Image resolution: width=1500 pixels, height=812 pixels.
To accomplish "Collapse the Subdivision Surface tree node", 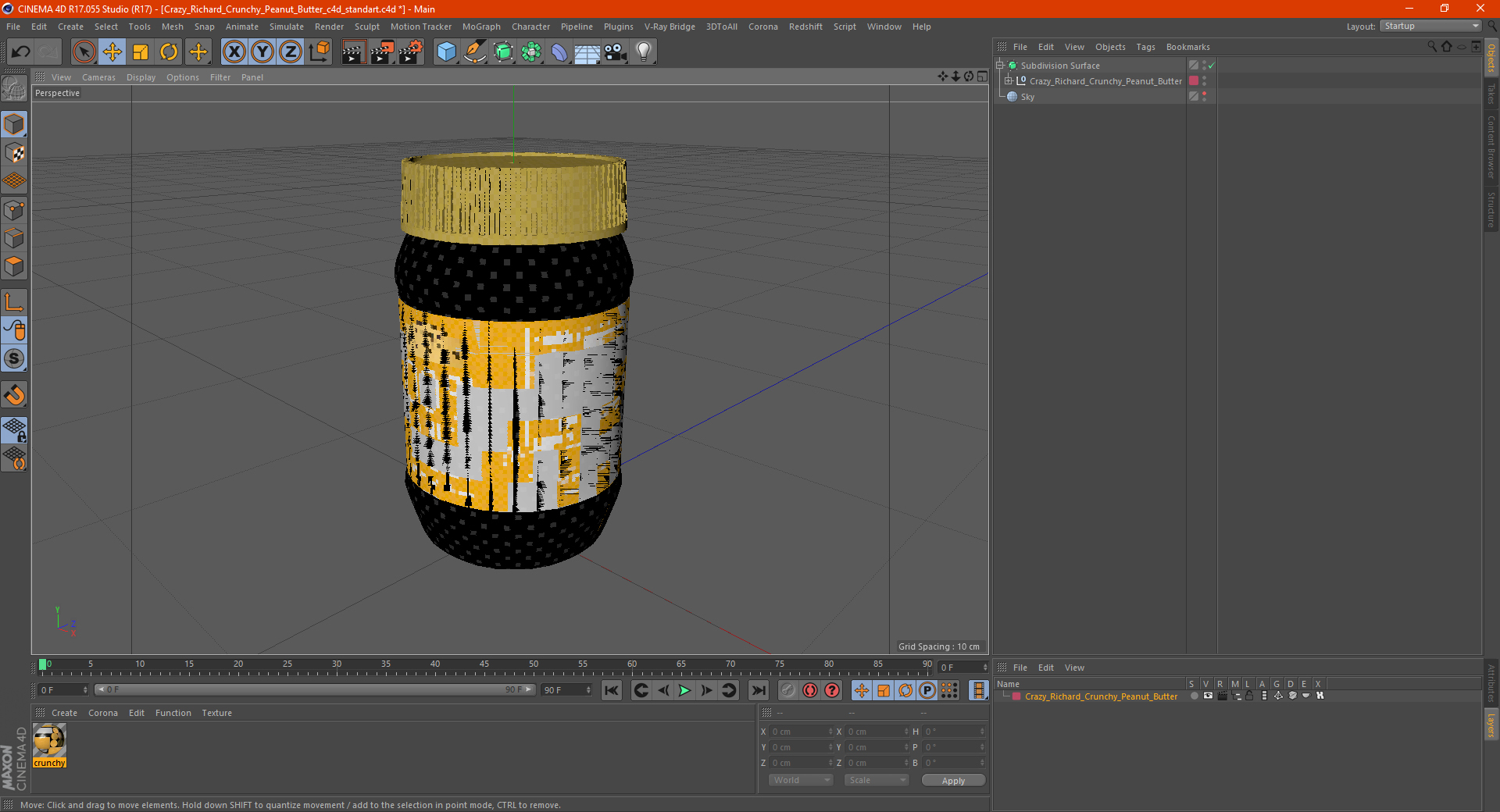I will (x=999, y=66).
